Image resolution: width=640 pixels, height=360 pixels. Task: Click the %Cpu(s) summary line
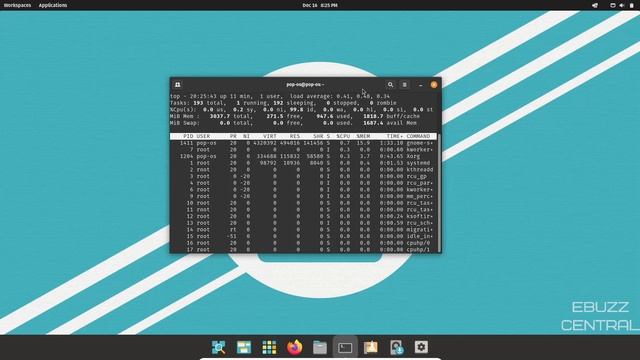[302, 109]
